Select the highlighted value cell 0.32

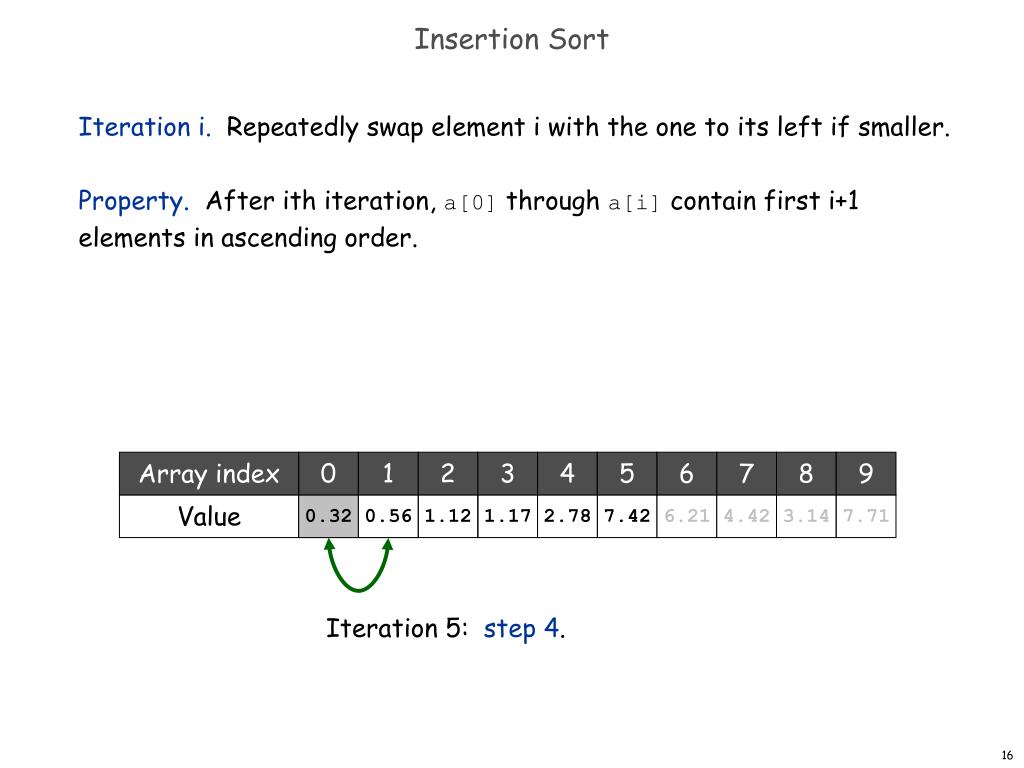click(328, 516)
